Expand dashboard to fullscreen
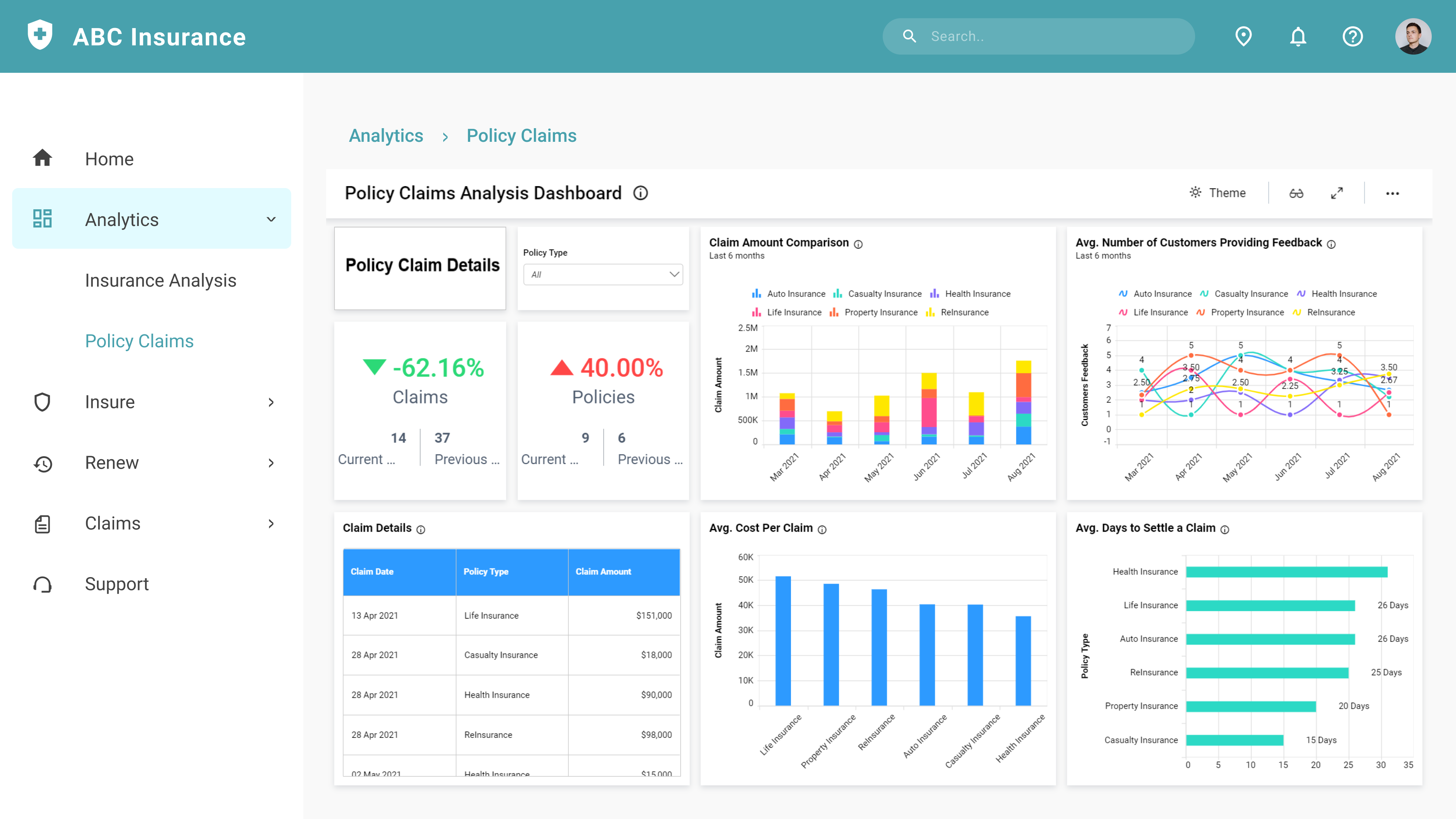The width and height of the screenshot is (1456, 819). click(1337, 193)
